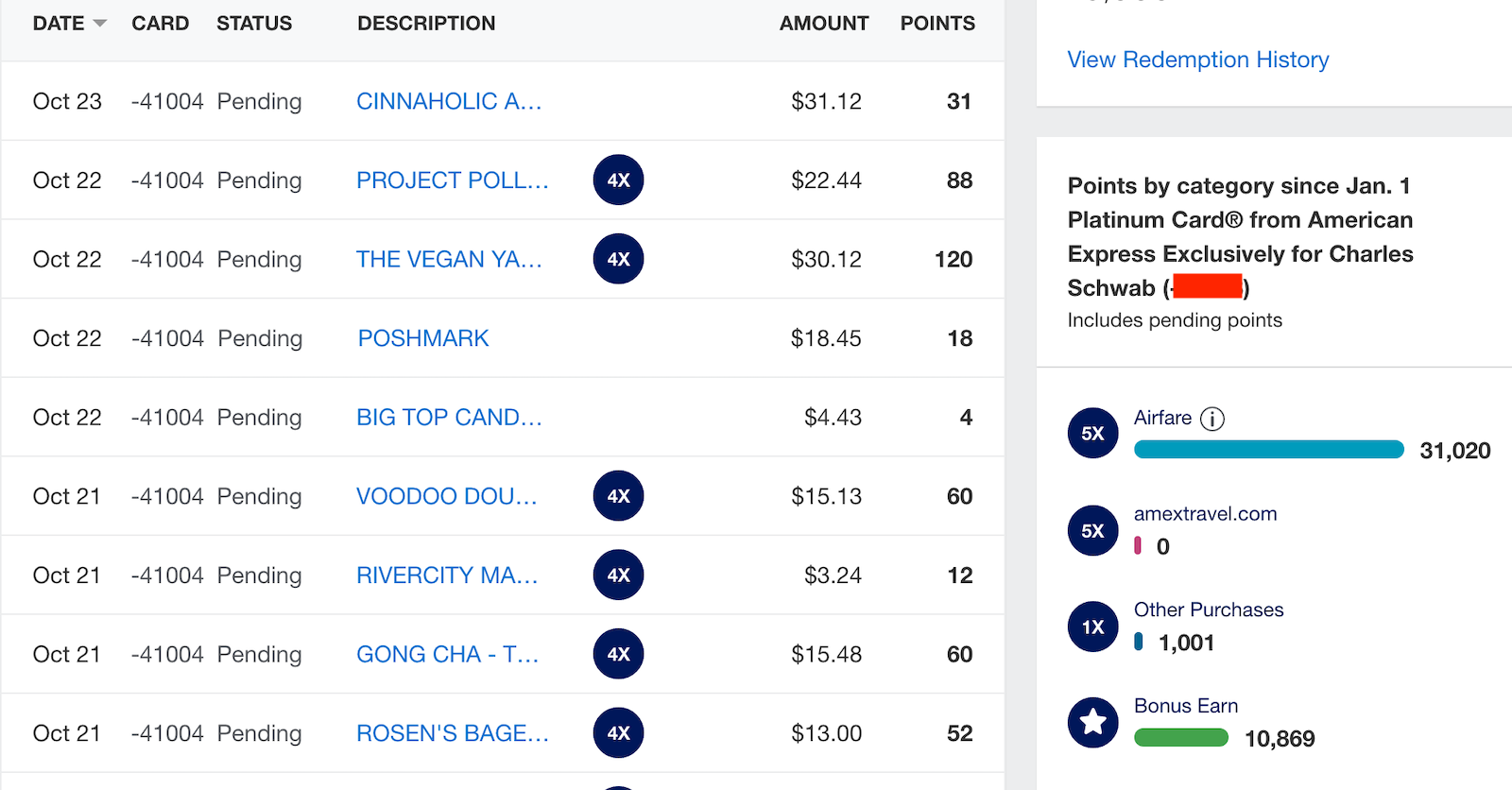Click the 4X multiplier badge beside PROJECT POLL
1512x790 pixels.
click(x=618, y=180)
